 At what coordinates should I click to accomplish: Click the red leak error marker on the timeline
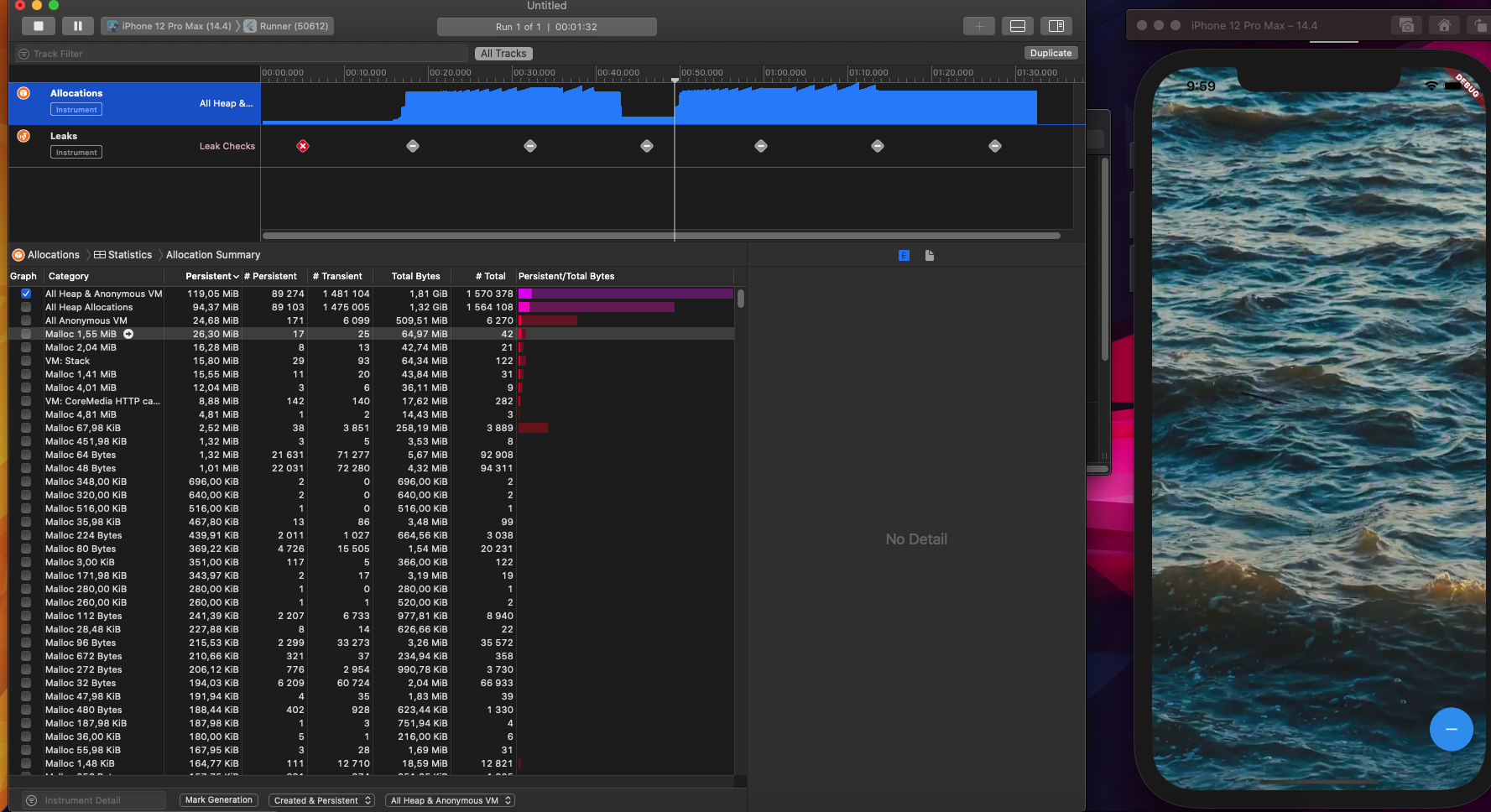(x=303, y=145)
